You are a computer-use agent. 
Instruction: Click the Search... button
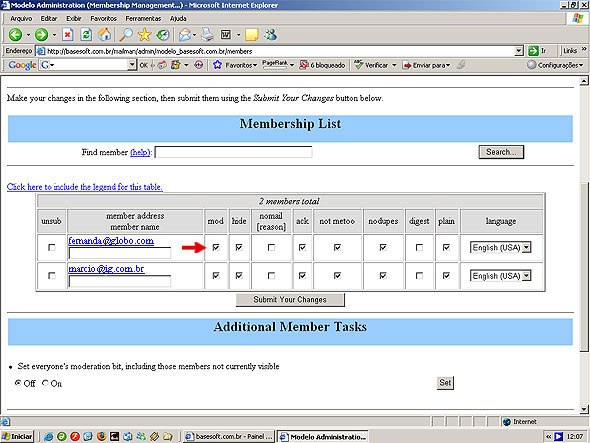501,152
